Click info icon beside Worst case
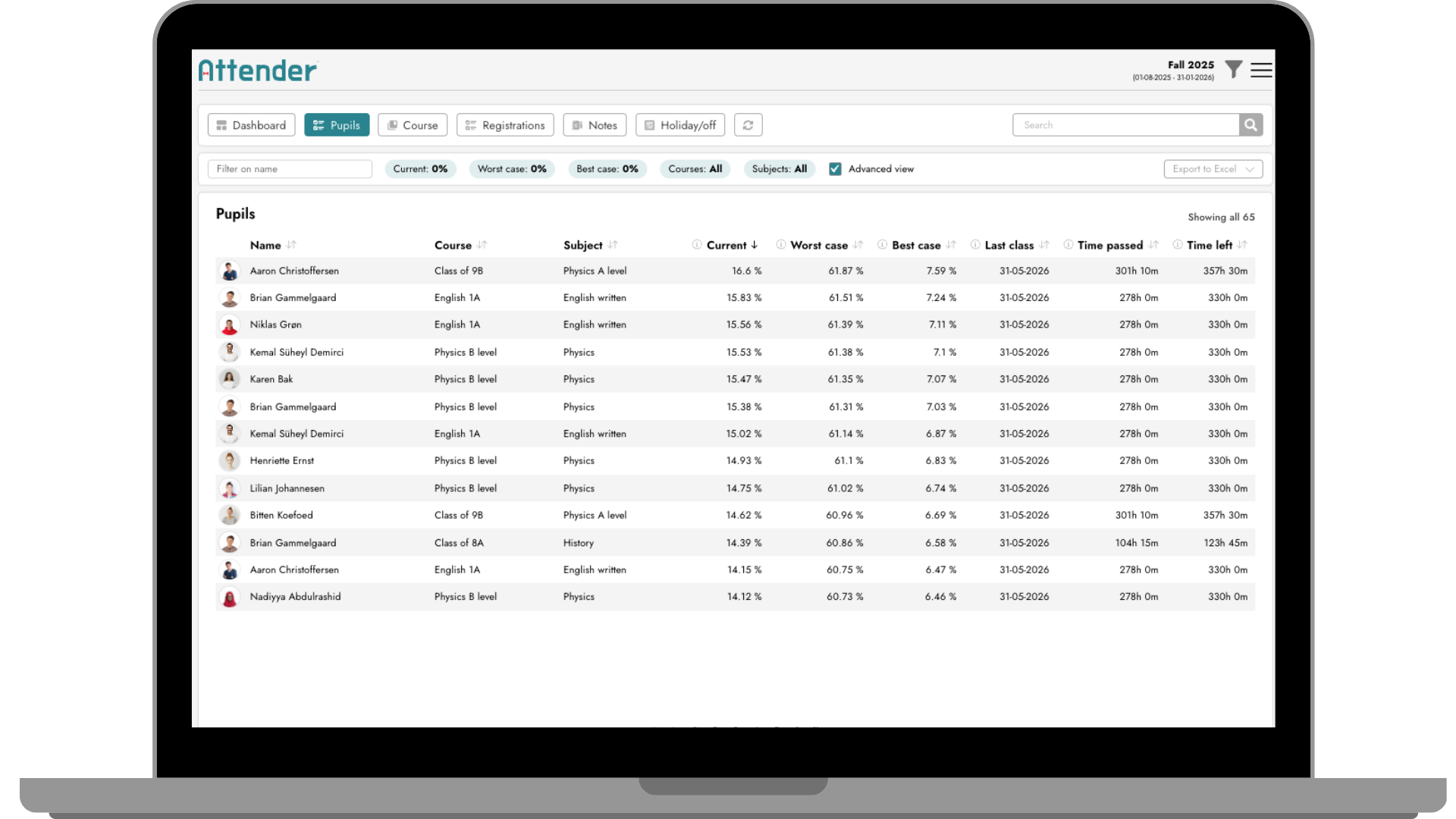This screenshot has height=819, width=1456. [x=780, y=245]
